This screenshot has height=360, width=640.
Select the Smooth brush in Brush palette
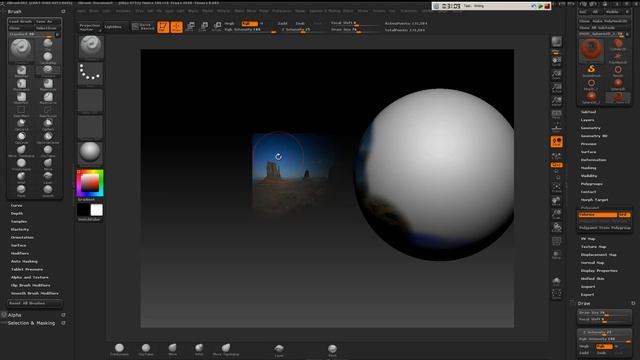(x=48, y=191)
